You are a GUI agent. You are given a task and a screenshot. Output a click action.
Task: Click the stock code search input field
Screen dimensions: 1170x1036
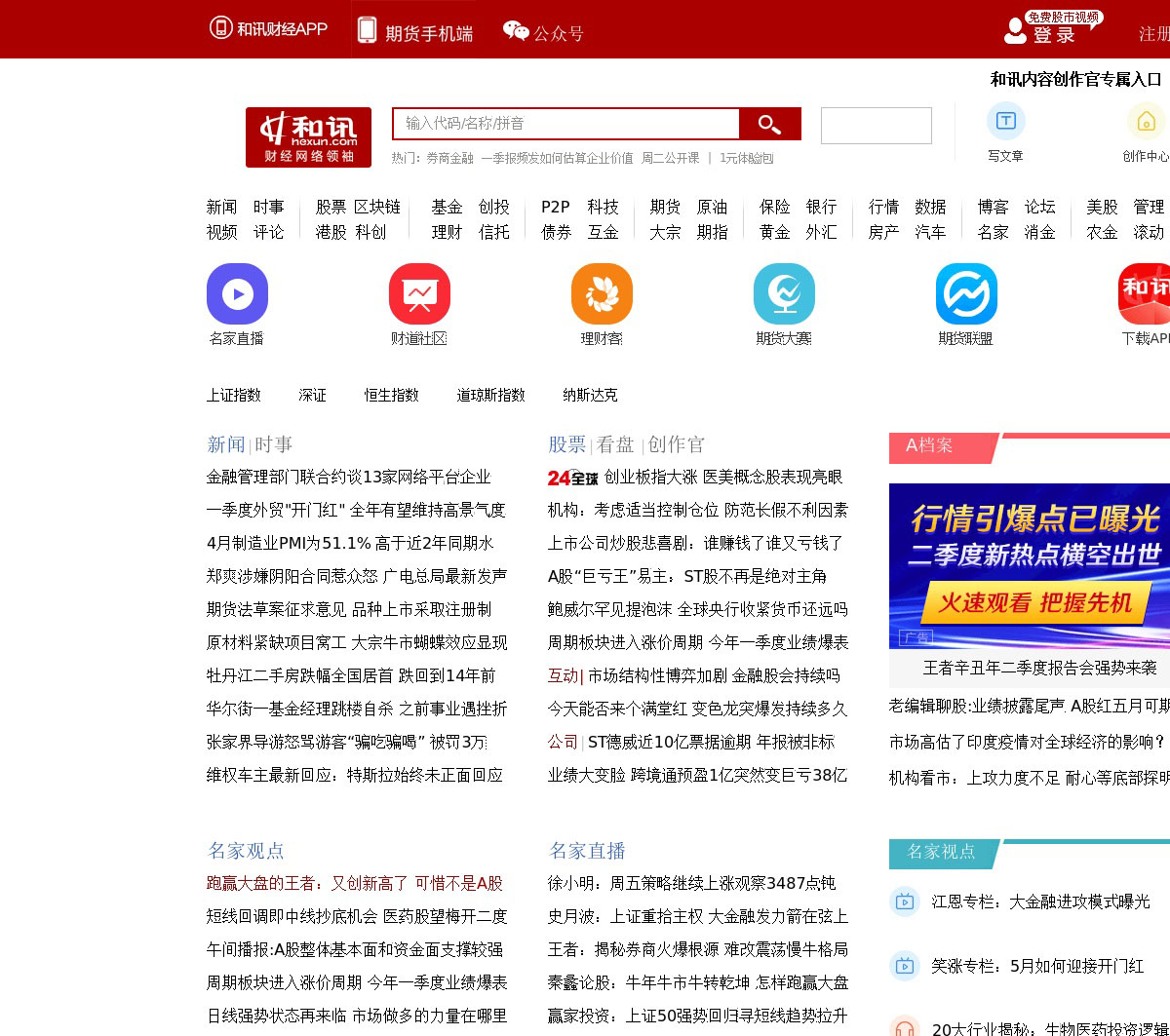point(565,124)
